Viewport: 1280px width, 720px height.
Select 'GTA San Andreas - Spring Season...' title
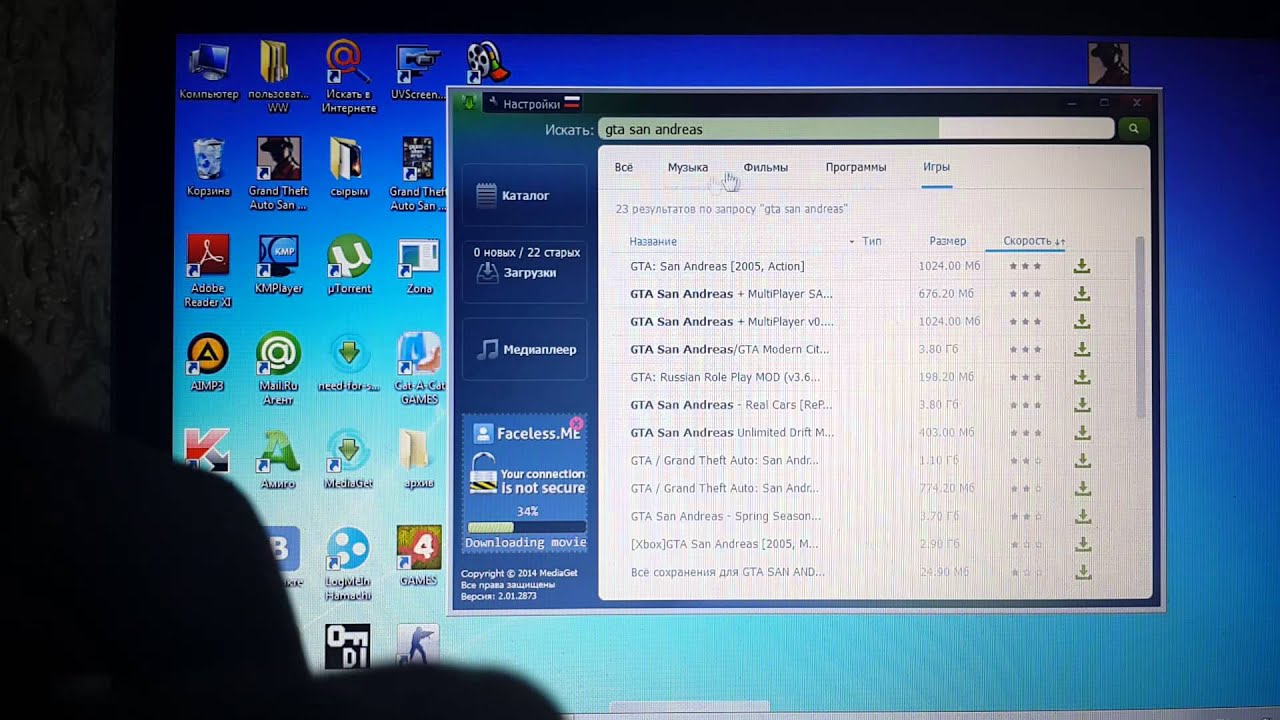(725, 516)
